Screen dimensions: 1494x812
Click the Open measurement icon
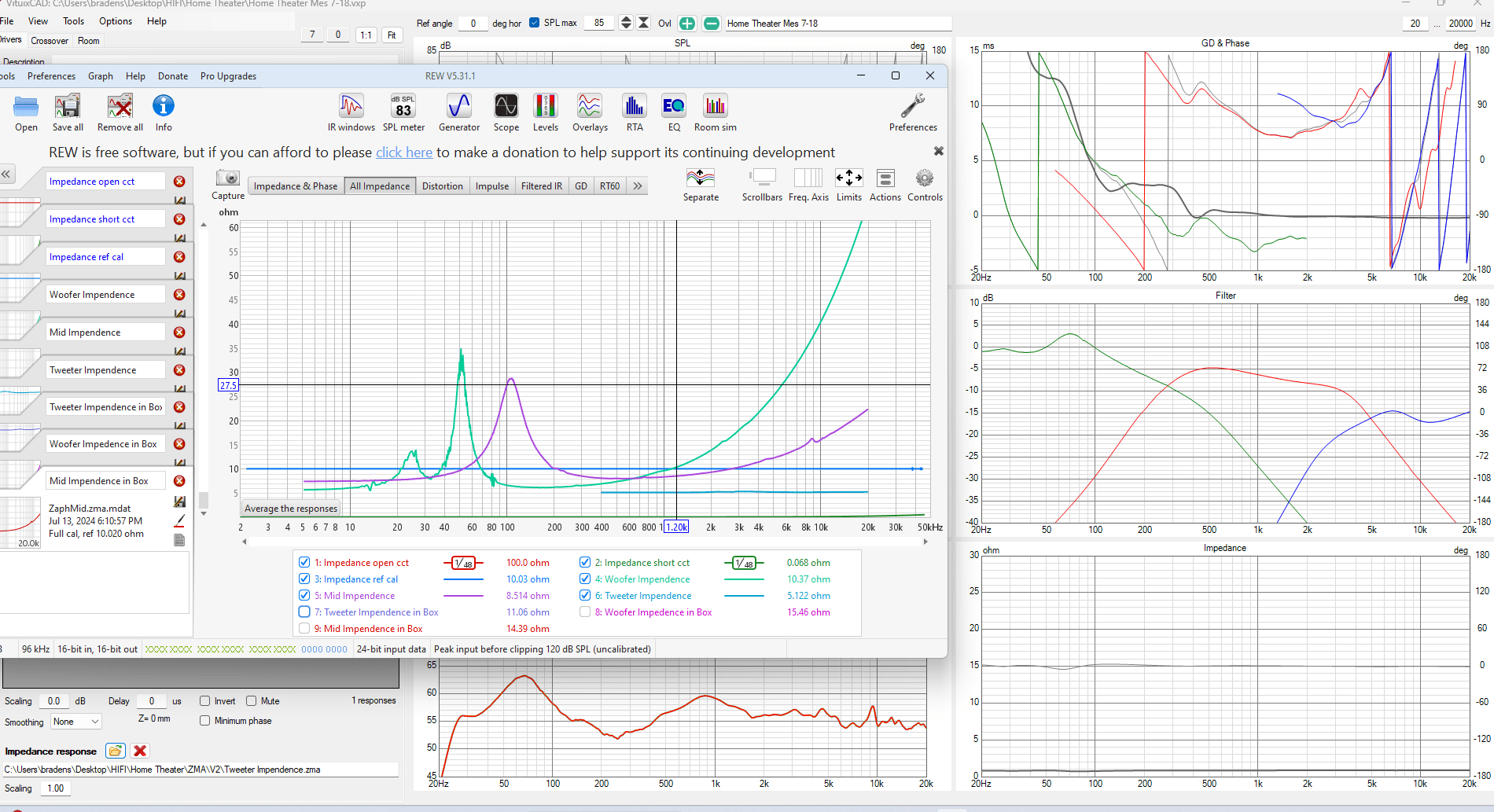pos(26,112)
